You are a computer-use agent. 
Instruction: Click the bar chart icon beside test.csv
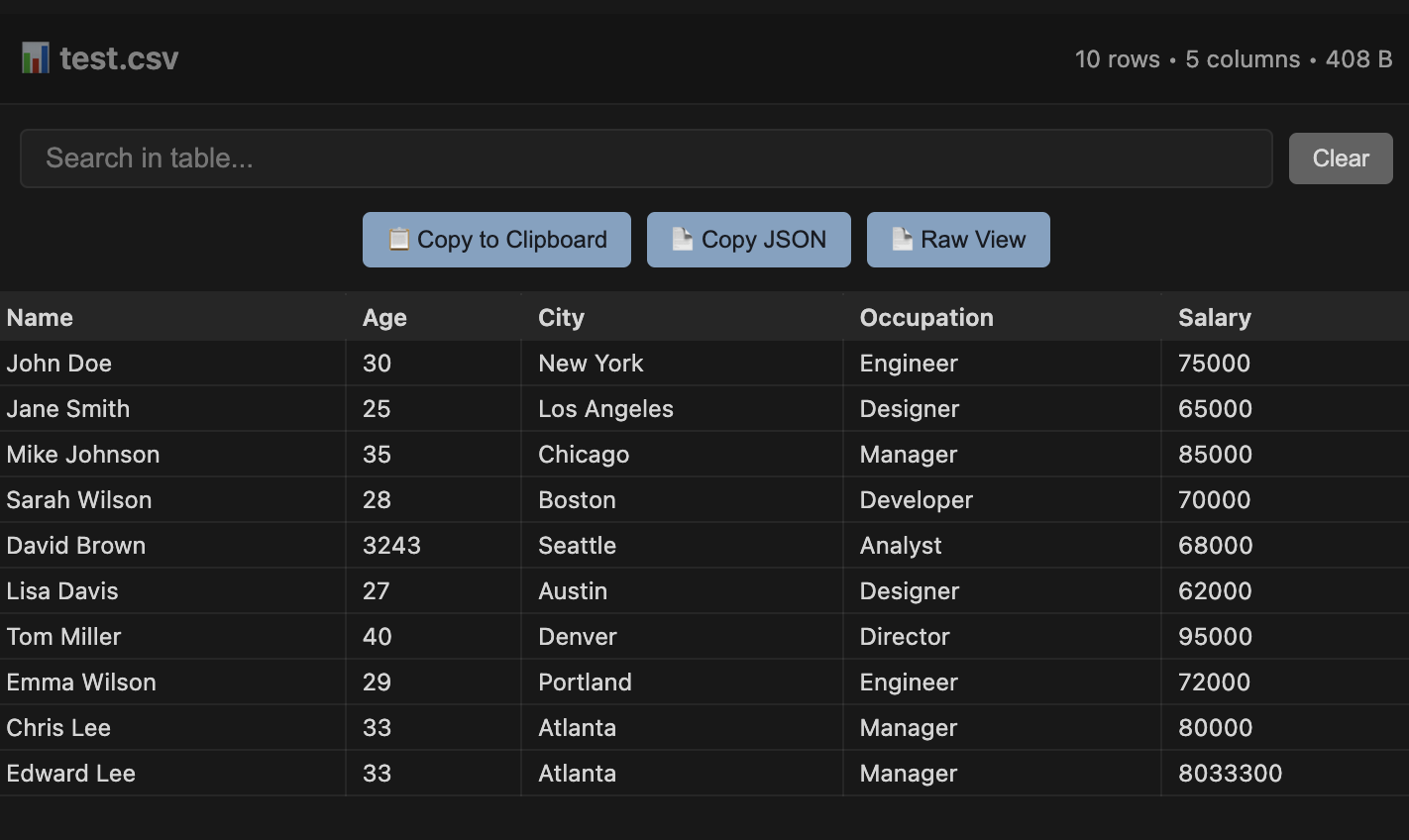coord(35,58)
